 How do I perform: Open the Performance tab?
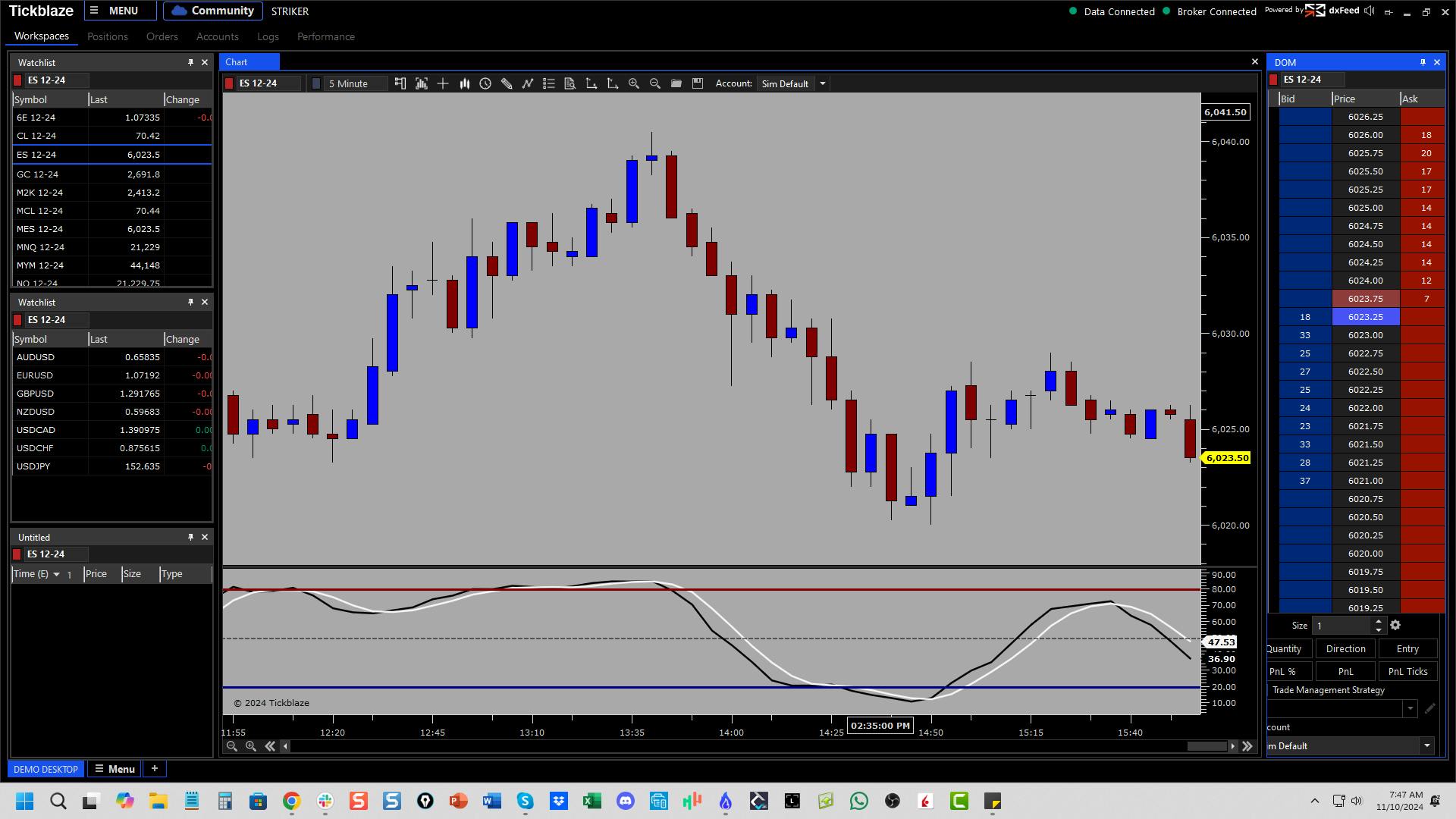[325, 36]
